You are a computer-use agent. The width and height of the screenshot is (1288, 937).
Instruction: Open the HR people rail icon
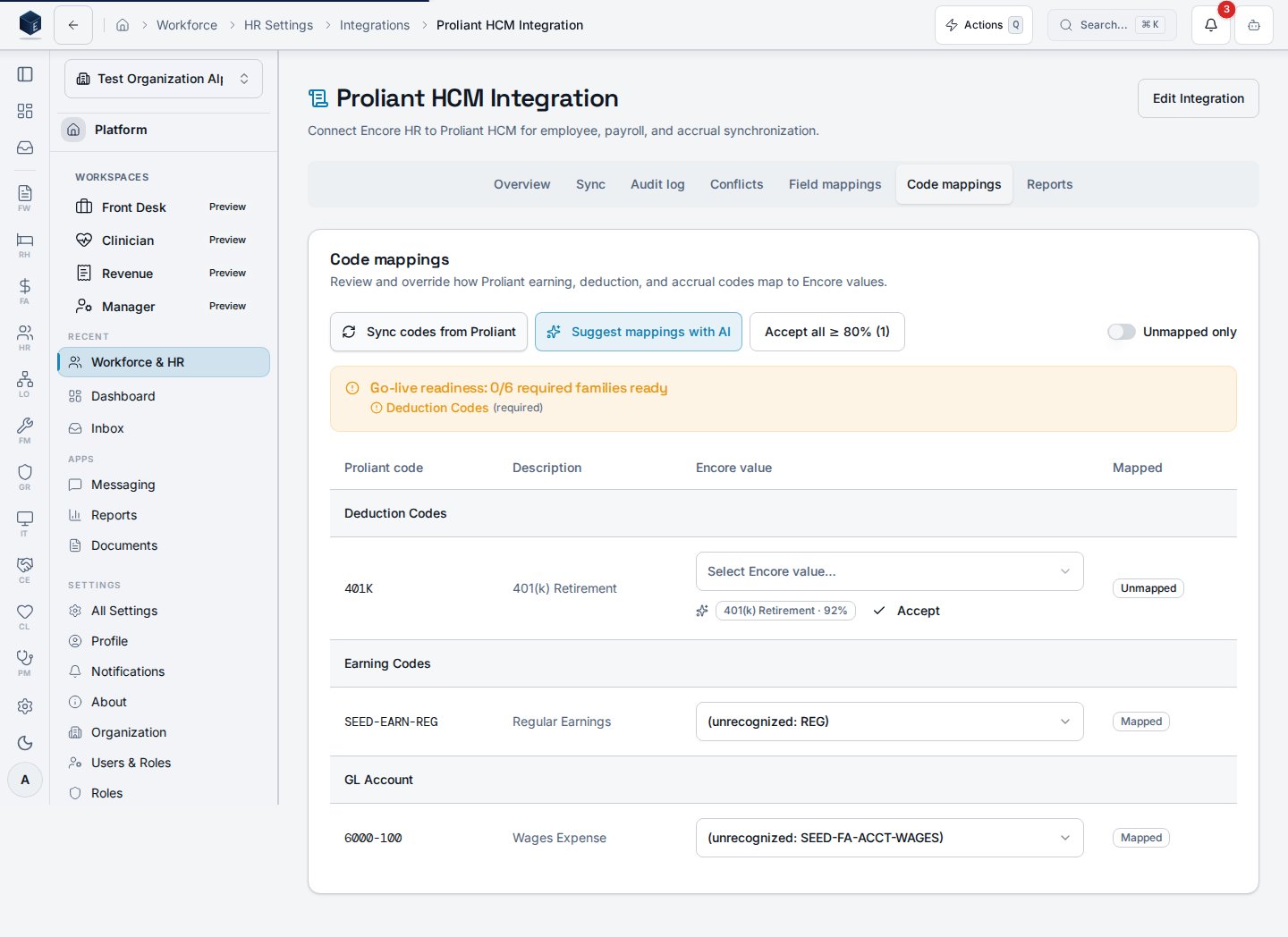pos(25,336)
